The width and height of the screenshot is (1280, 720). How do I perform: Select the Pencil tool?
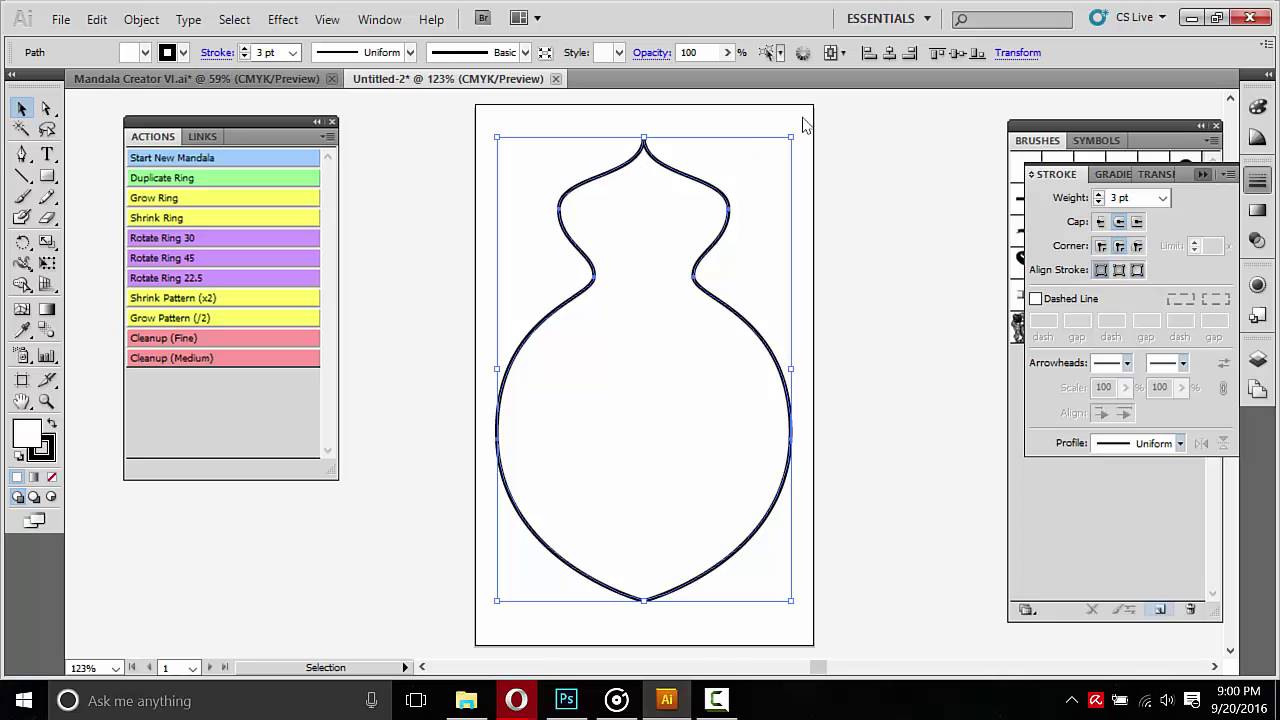point(47,197)
